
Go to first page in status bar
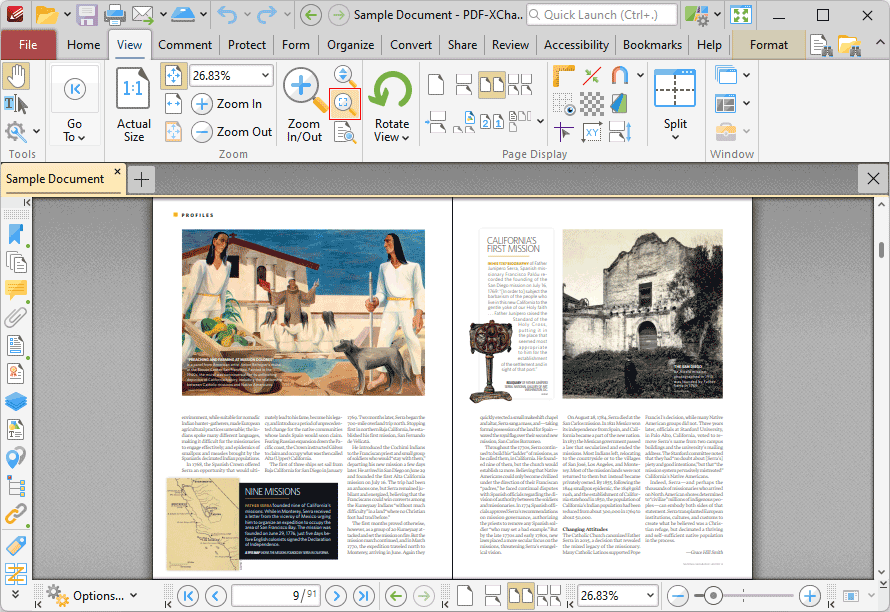coord(188,596)
